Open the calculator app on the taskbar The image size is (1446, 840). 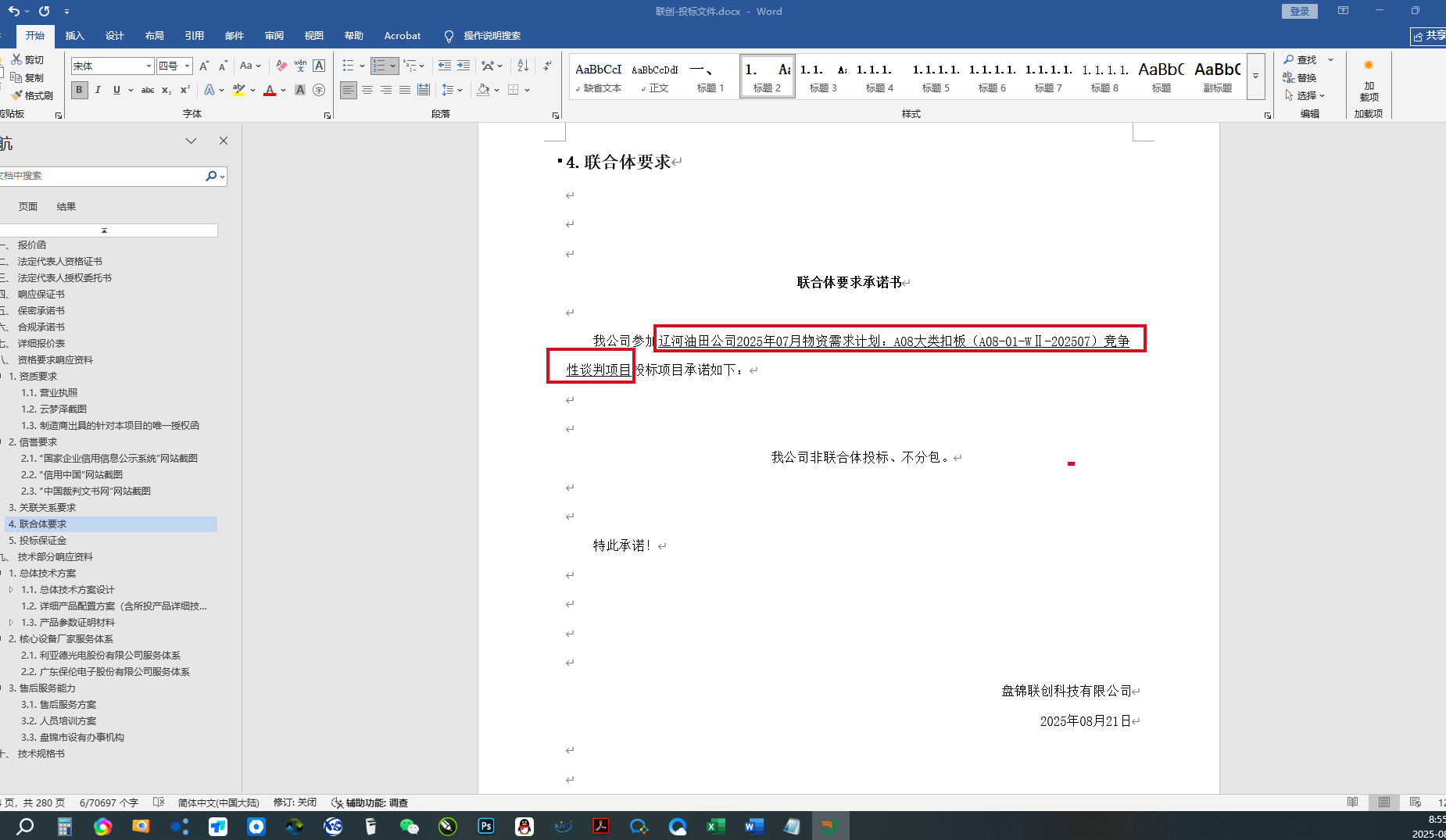pos(64,826)
